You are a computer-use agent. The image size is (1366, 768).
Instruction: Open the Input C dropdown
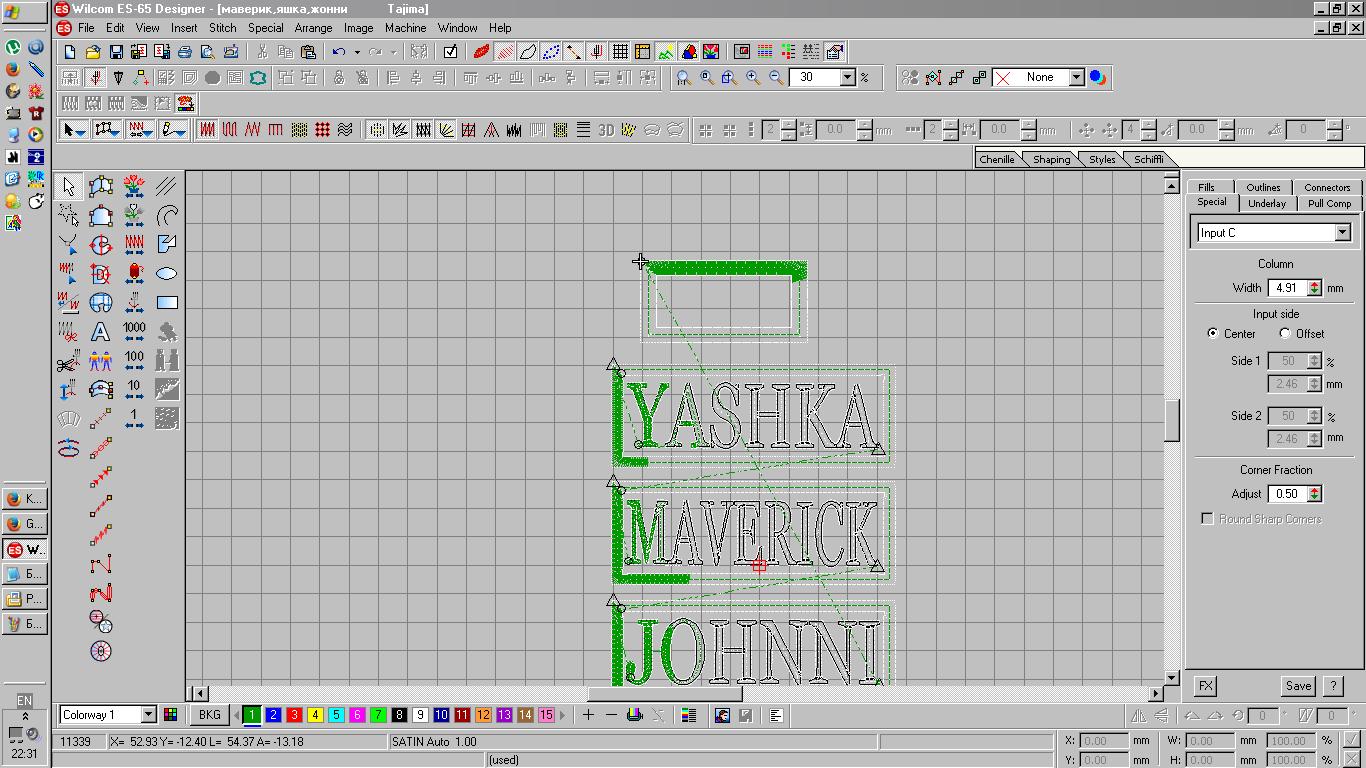click(1342, 233)
